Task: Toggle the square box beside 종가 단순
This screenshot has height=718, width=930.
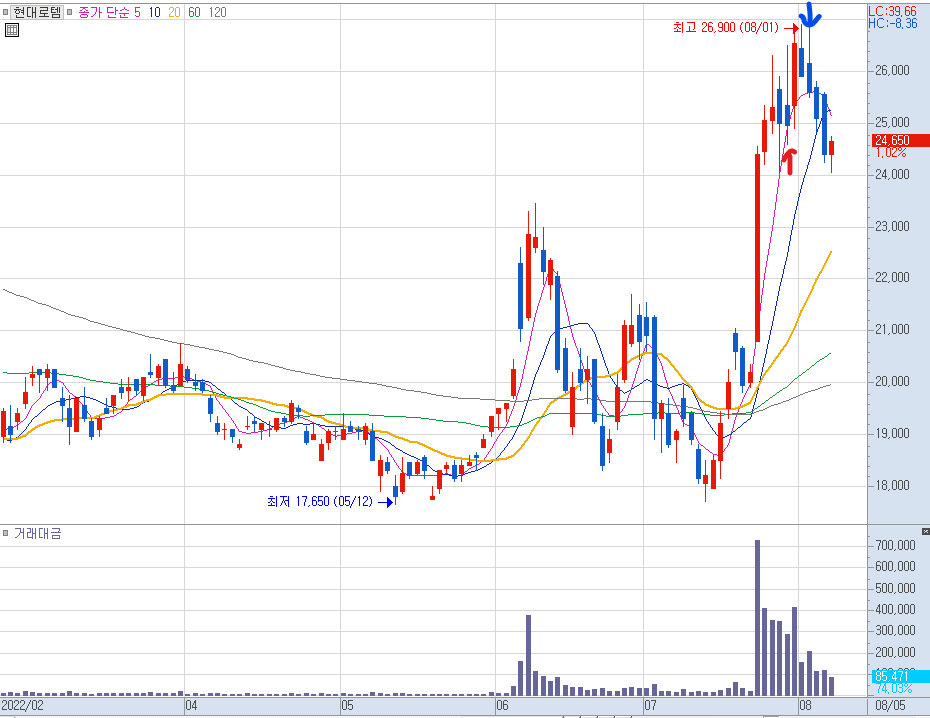Action: point(69,12)
